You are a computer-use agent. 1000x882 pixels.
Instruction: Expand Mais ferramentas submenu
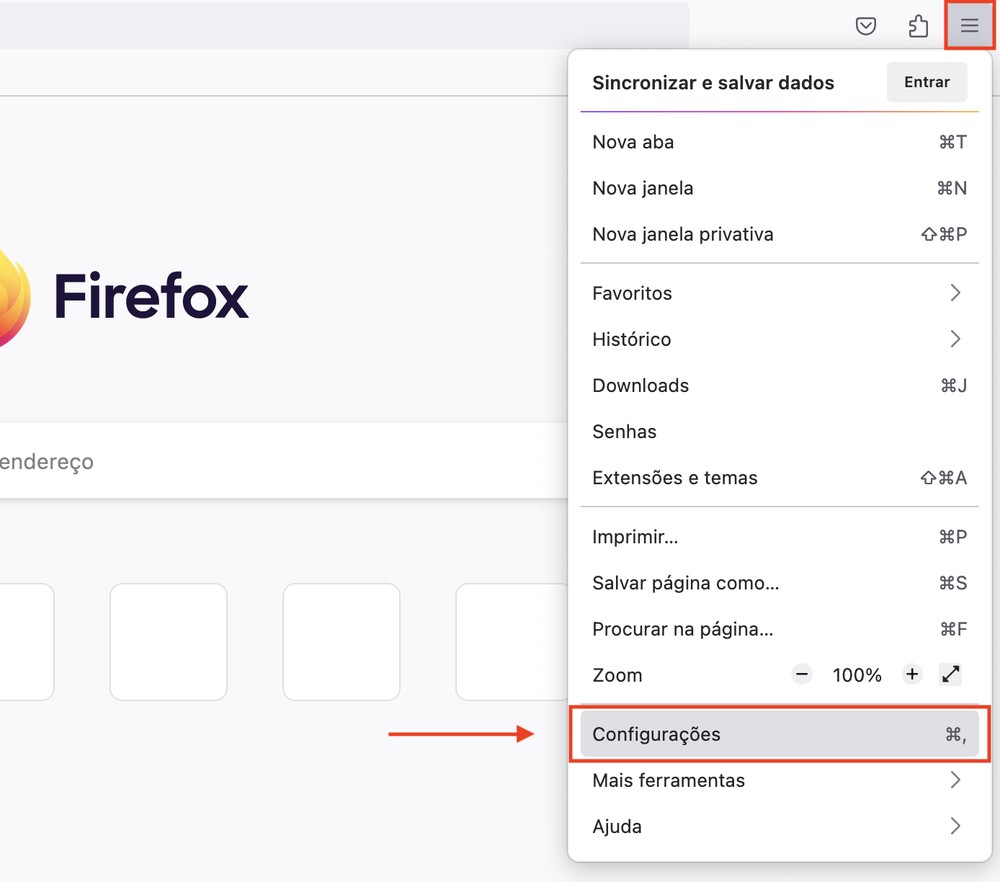(779, 780)
